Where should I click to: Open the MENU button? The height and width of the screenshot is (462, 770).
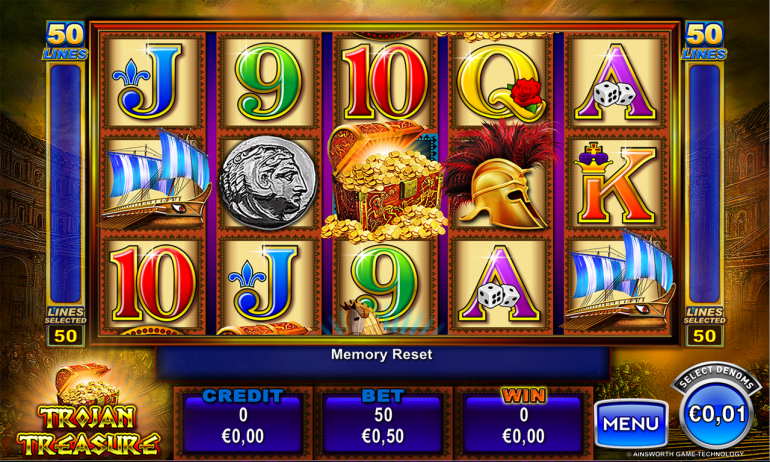(631, 424)
